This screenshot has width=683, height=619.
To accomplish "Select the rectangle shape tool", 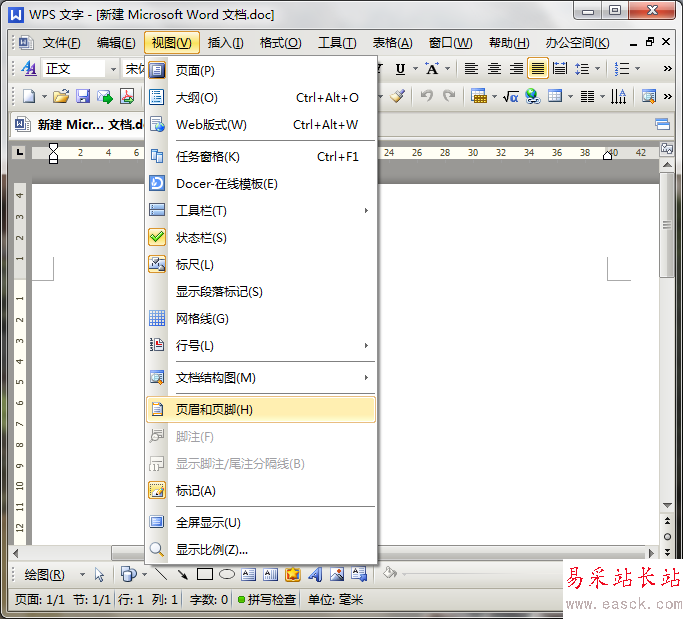I will 205,574.
